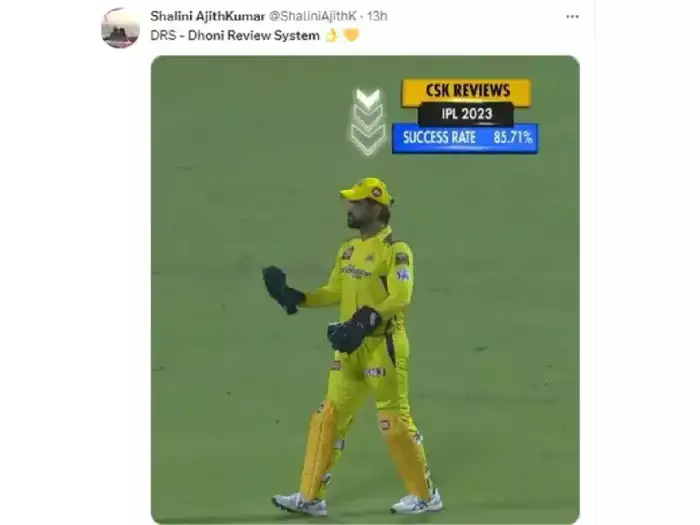Image resolution: width=700 pixels, height=525 pixels.
Task: Open the Shalini AjithKumar display name link
Action: (x=208, y=16)
